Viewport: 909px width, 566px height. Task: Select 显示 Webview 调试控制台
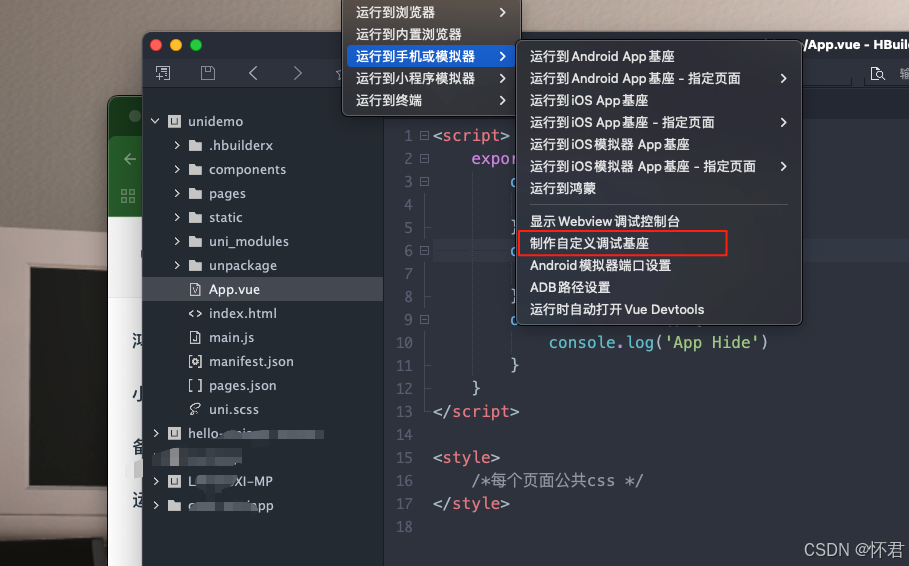[659, 221]
